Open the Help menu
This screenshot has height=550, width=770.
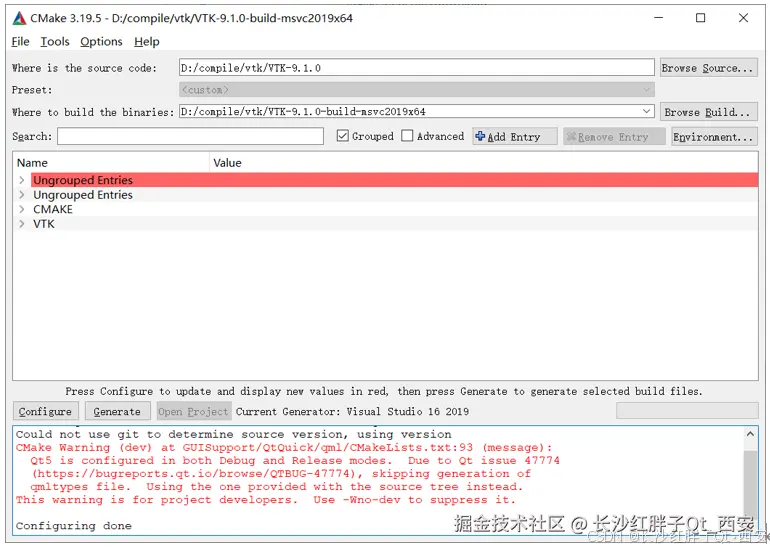(146, 42)
